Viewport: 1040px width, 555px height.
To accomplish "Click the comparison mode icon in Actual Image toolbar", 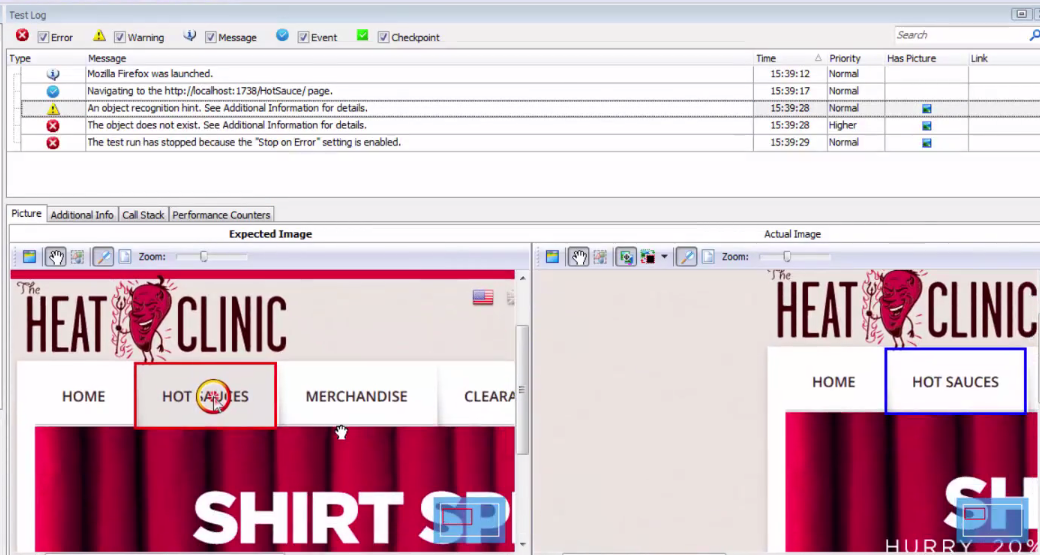I will [x=648, y=257].
